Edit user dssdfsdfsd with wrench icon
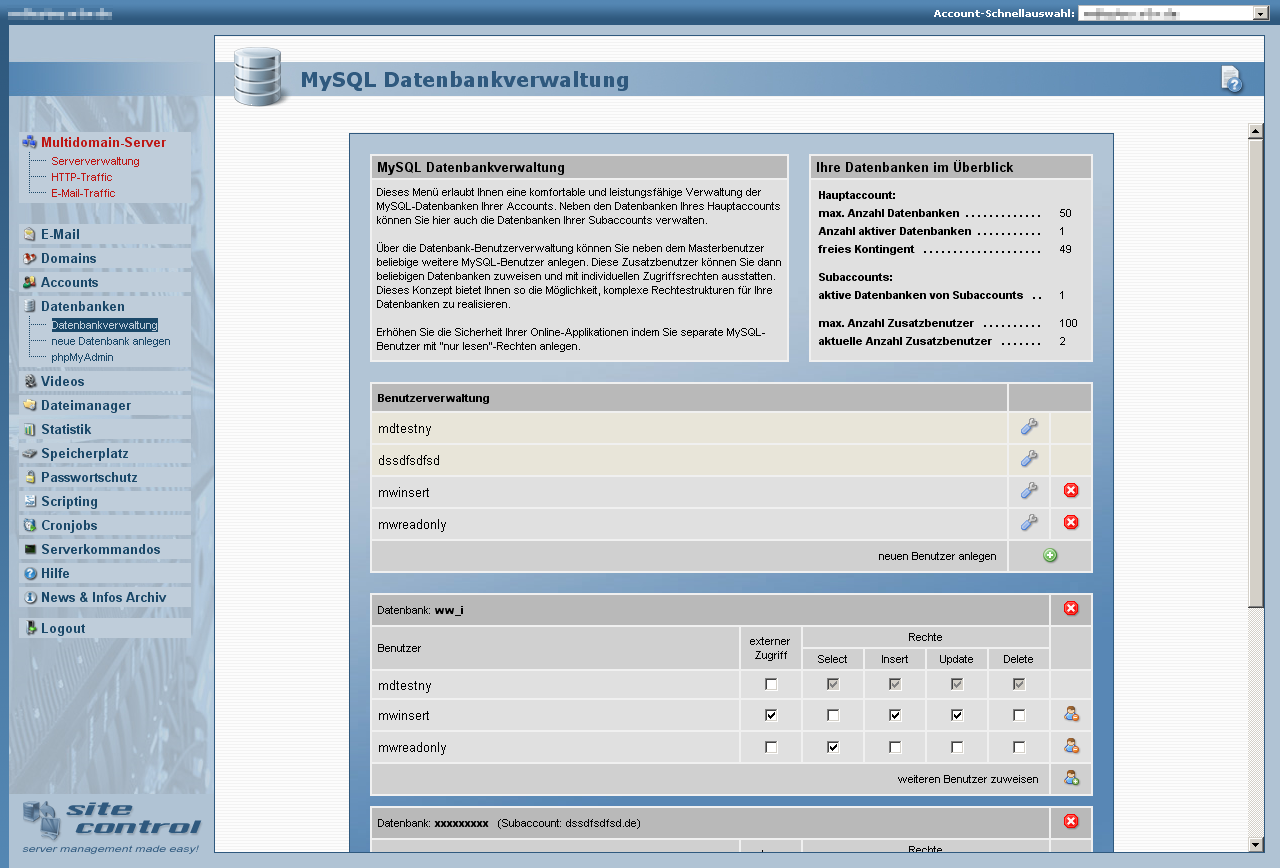Screen dimensions: 1280x868 coord(1029,459)
